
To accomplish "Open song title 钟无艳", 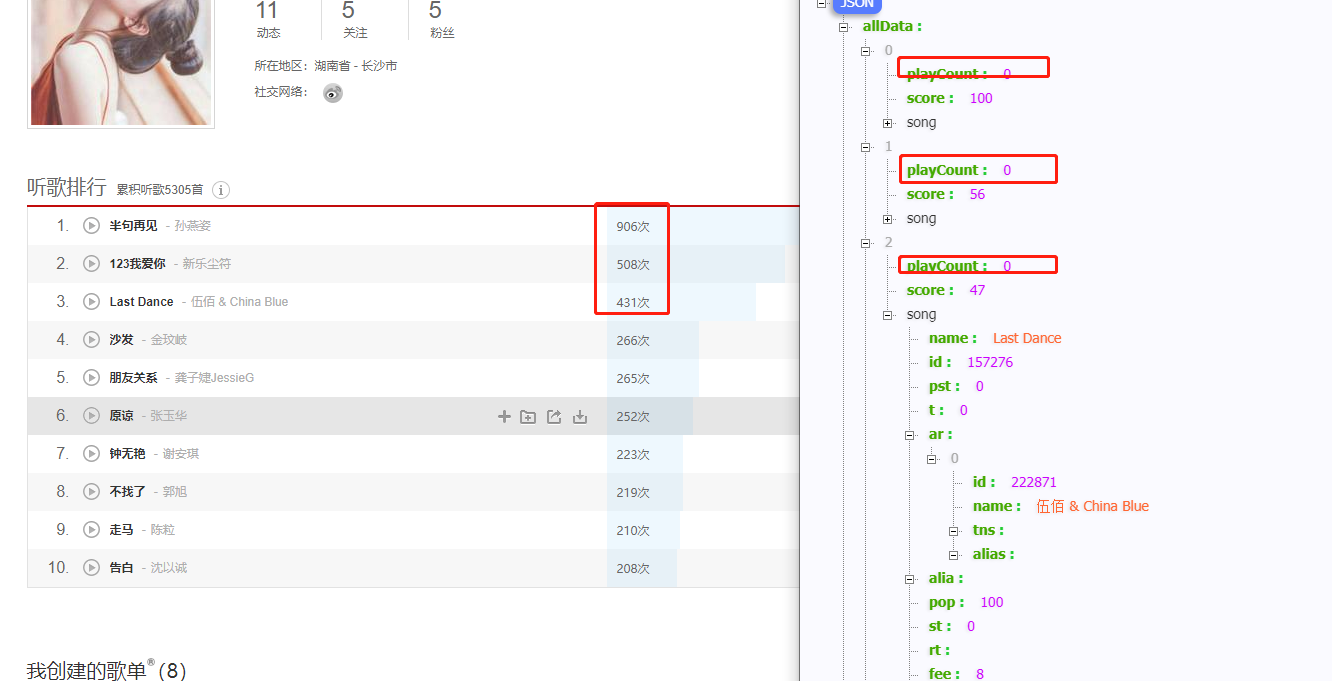I will point(128,454).
